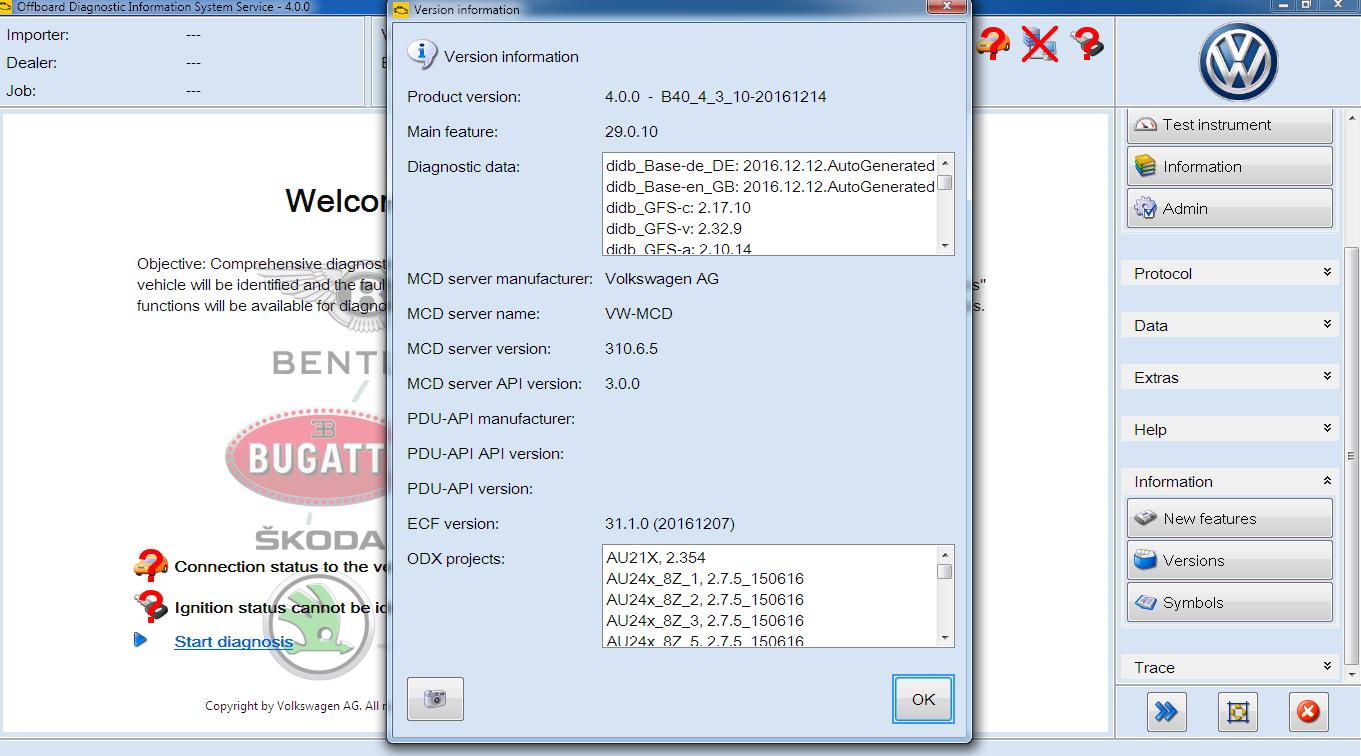
Task: Click the blue info icon in dialog
Action: click(x=422, y=55)
